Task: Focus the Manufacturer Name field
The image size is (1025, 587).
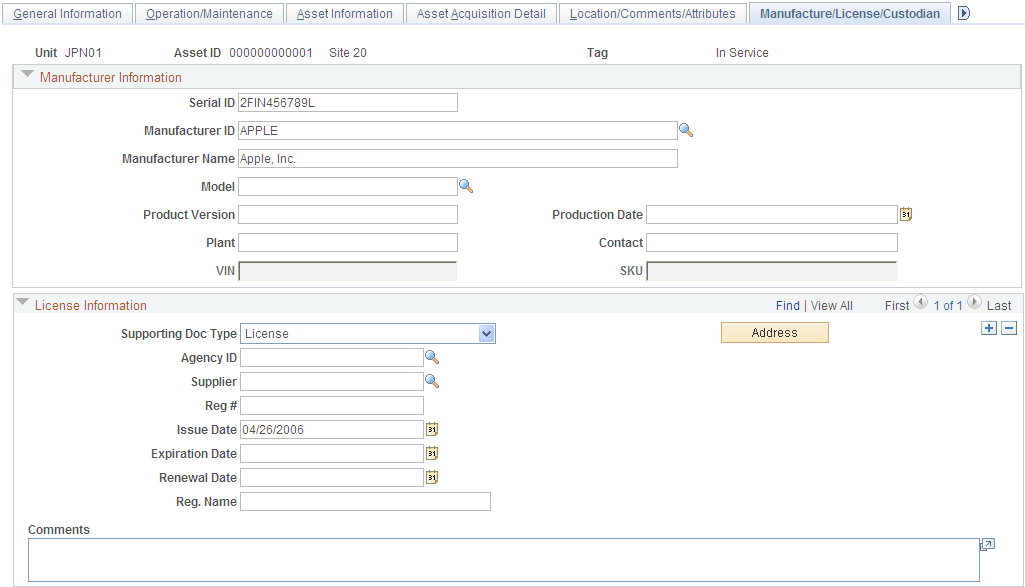Action: click(x=458, y=159)
